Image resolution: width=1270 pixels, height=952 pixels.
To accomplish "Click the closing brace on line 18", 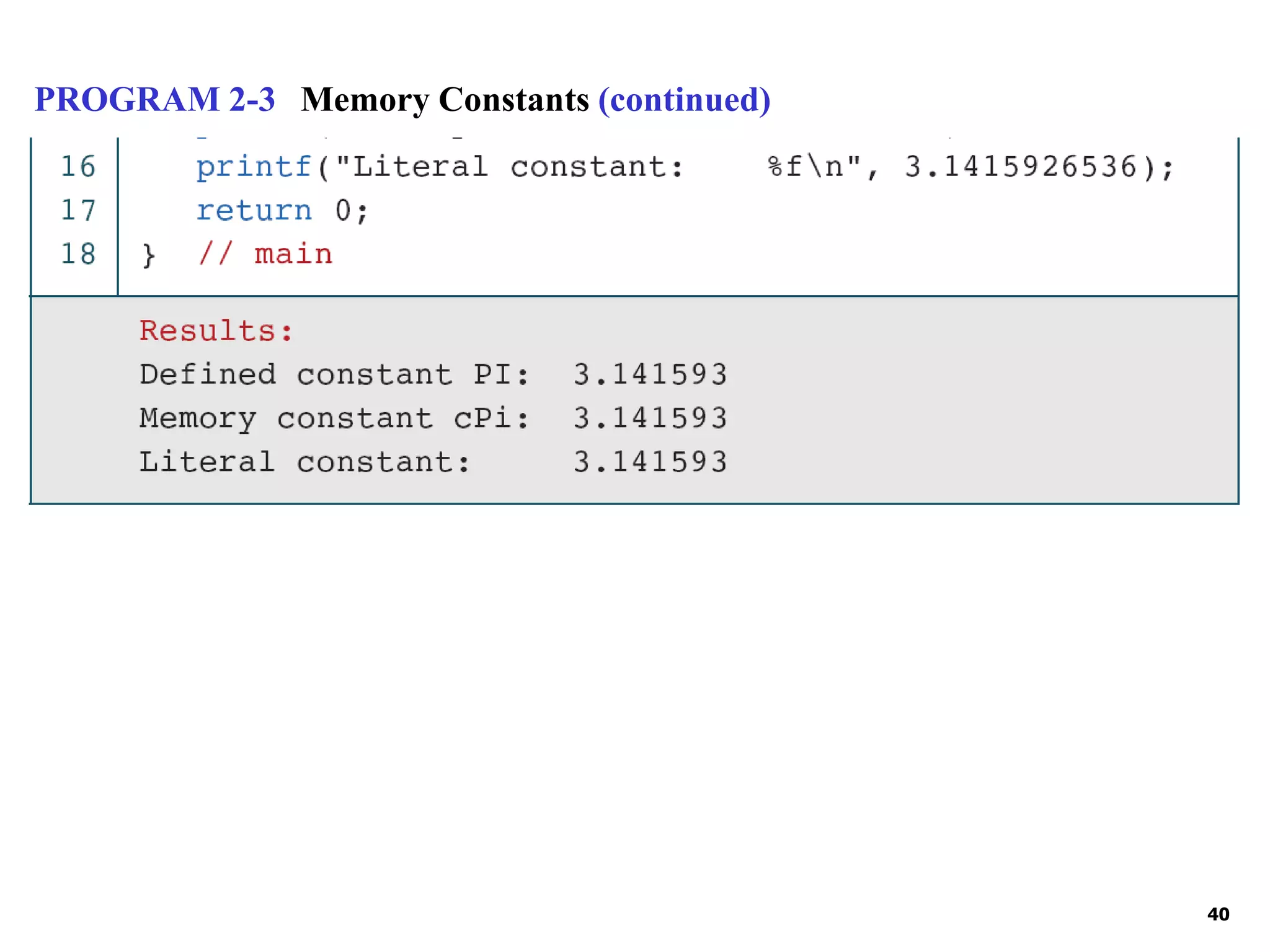I will (x=148, y=255).
